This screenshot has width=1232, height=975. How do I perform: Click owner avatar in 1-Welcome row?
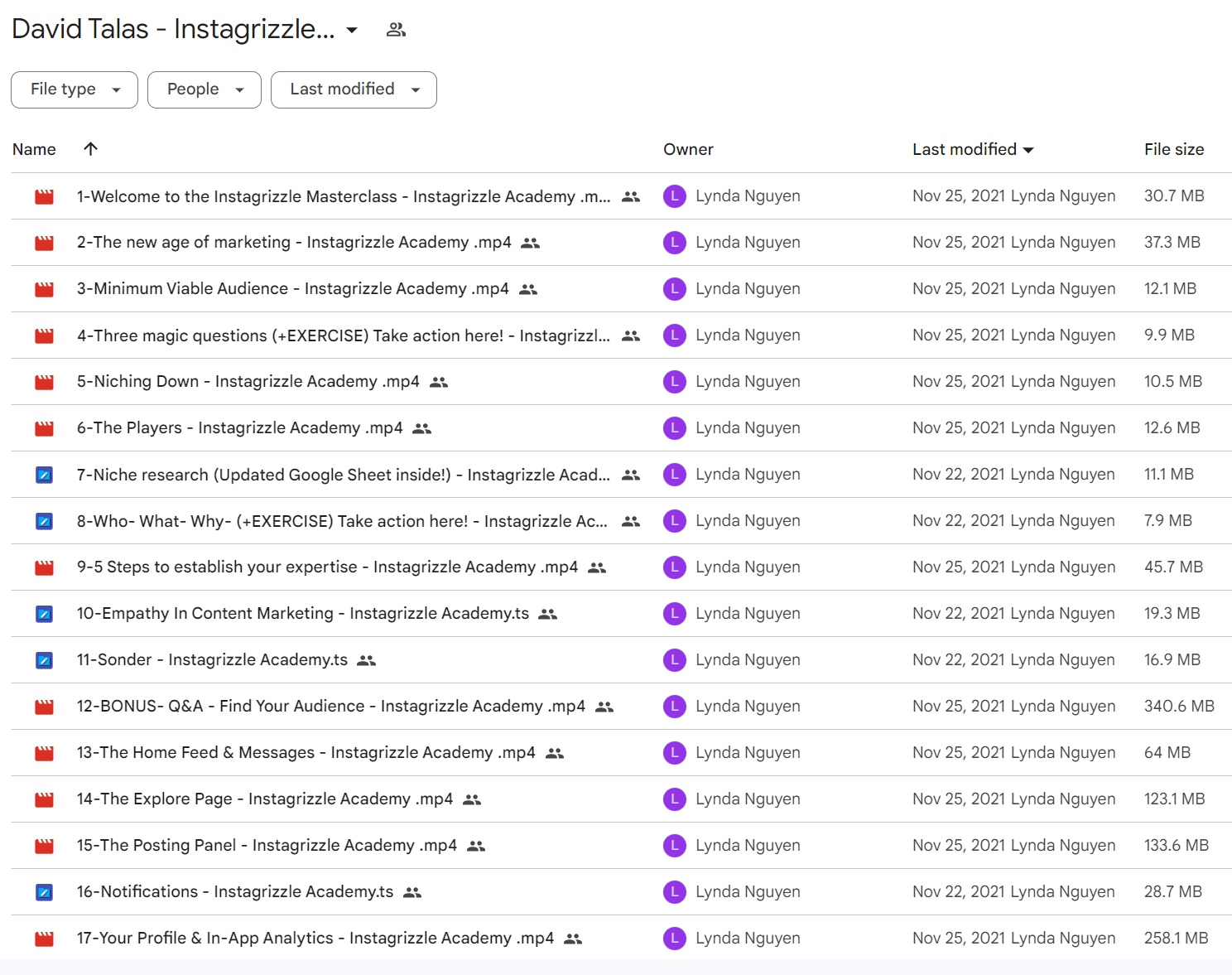(x=675, y=196)
